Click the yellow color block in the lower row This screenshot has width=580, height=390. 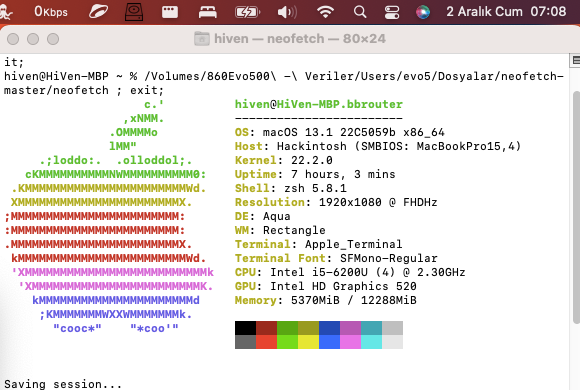[308, 342]
